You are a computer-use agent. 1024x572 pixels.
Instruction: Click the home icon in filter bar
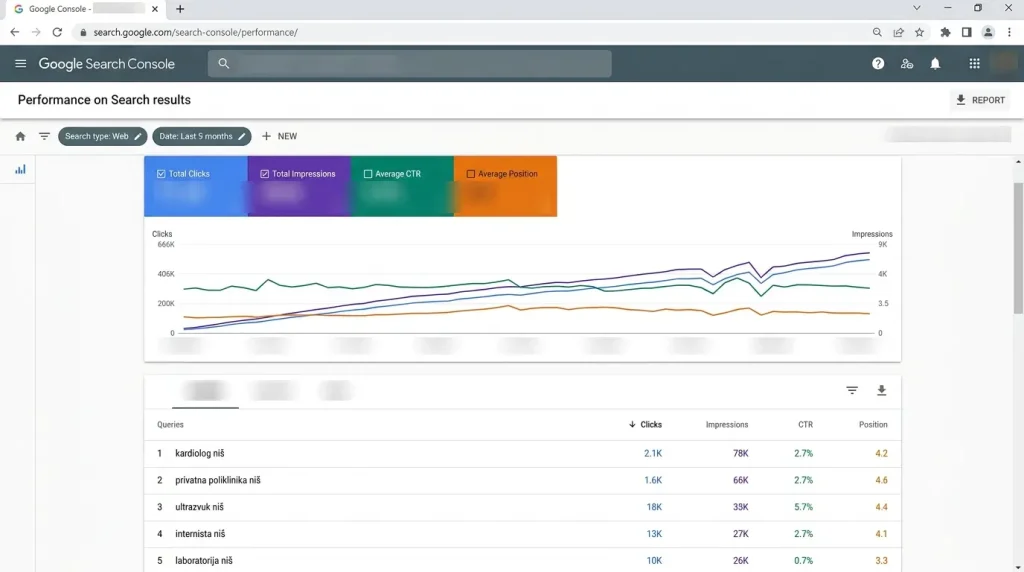[20, 136]
